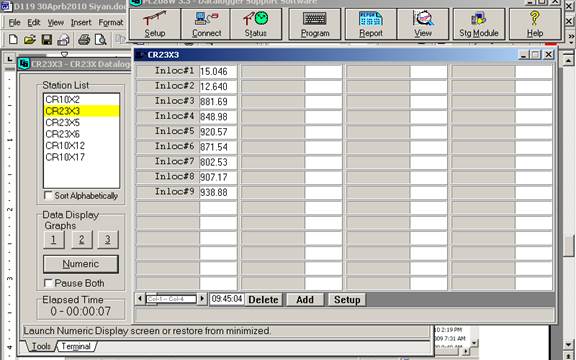Viewport: 576px width, 360px height.
Task: Open data display Graph 1
Action: click(x=54, y=240)
